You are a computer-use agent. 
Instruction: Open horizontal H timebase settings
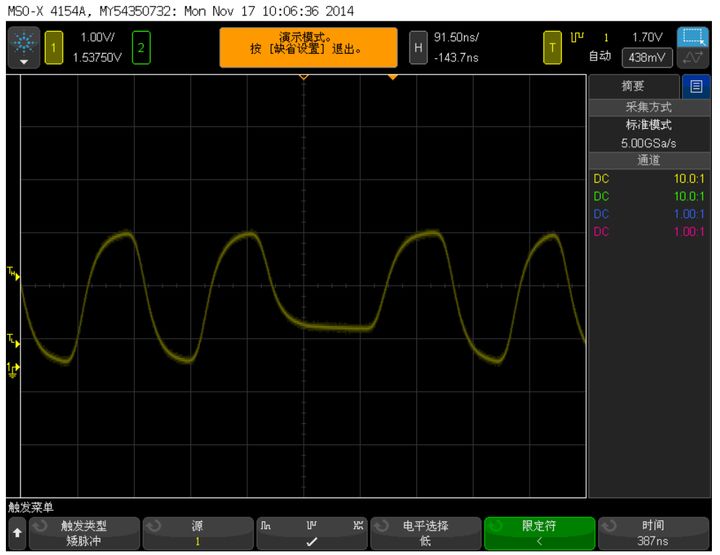(418, 48)
